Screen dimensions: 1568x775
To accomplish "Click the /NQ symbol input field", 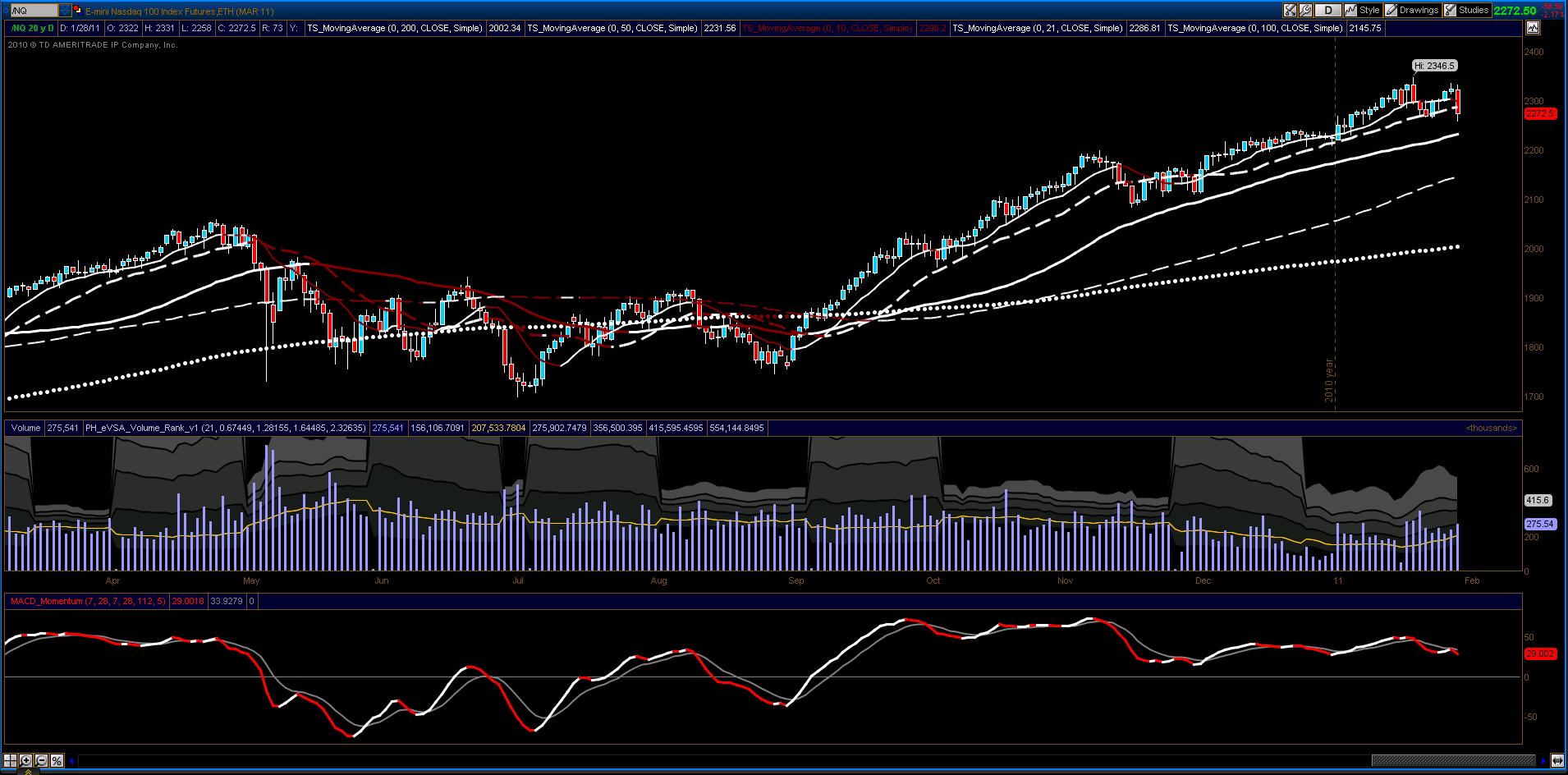I will coord(34,11).
